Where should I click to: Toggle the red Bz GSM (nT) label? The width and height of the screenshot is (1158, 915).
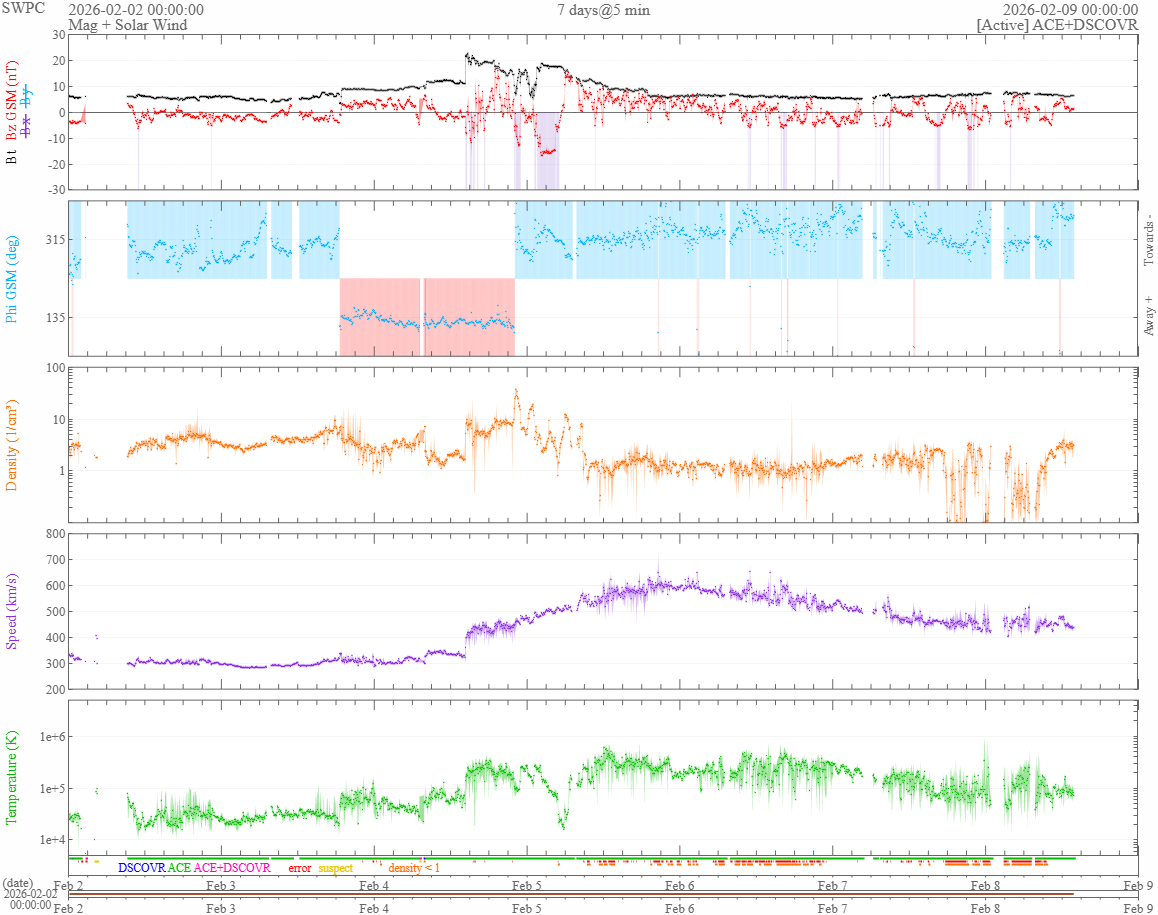(x=11, y=100)
